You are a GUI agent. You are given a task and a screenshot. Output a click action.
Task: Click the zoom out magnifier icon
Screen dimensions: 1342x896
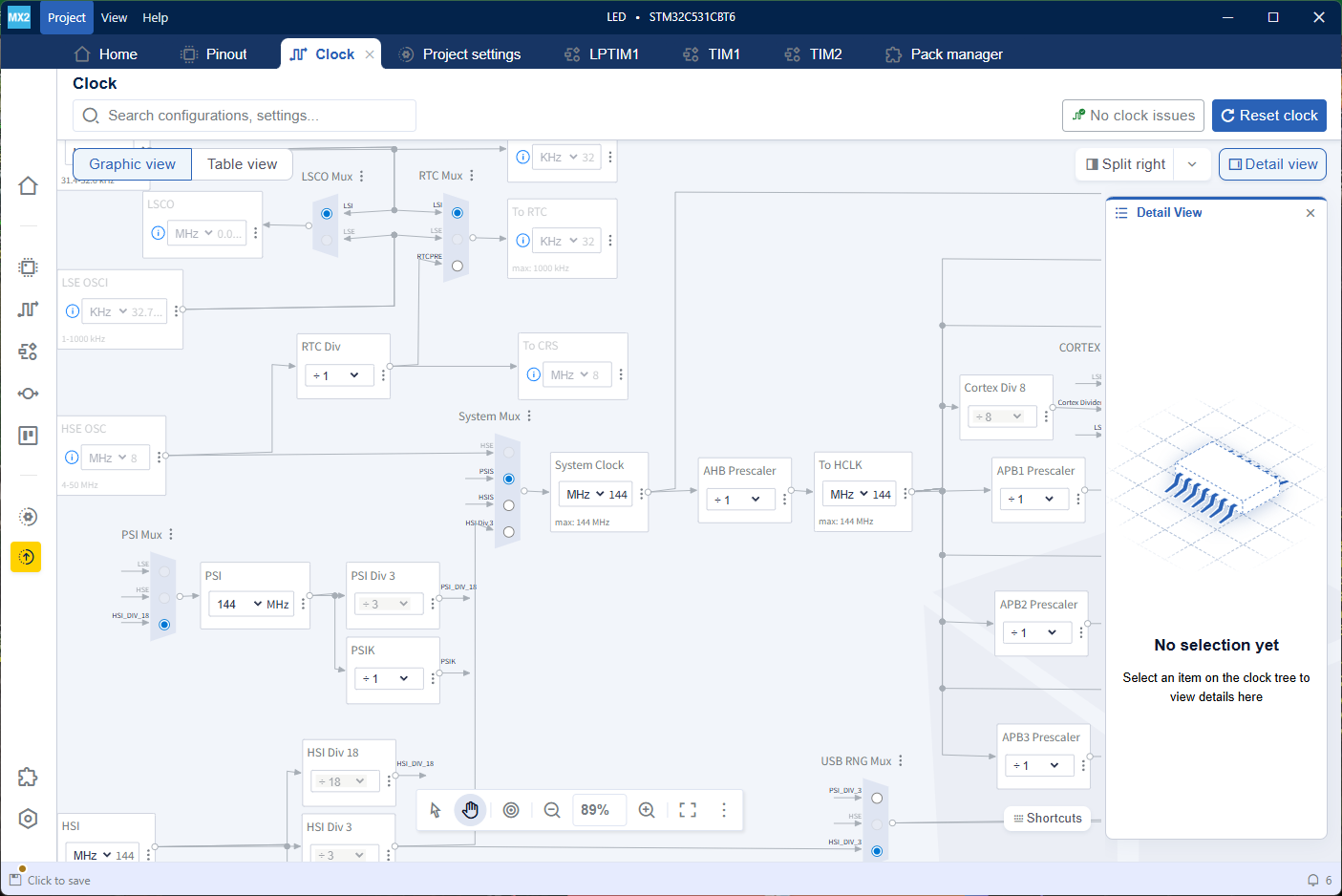(552, 810)
